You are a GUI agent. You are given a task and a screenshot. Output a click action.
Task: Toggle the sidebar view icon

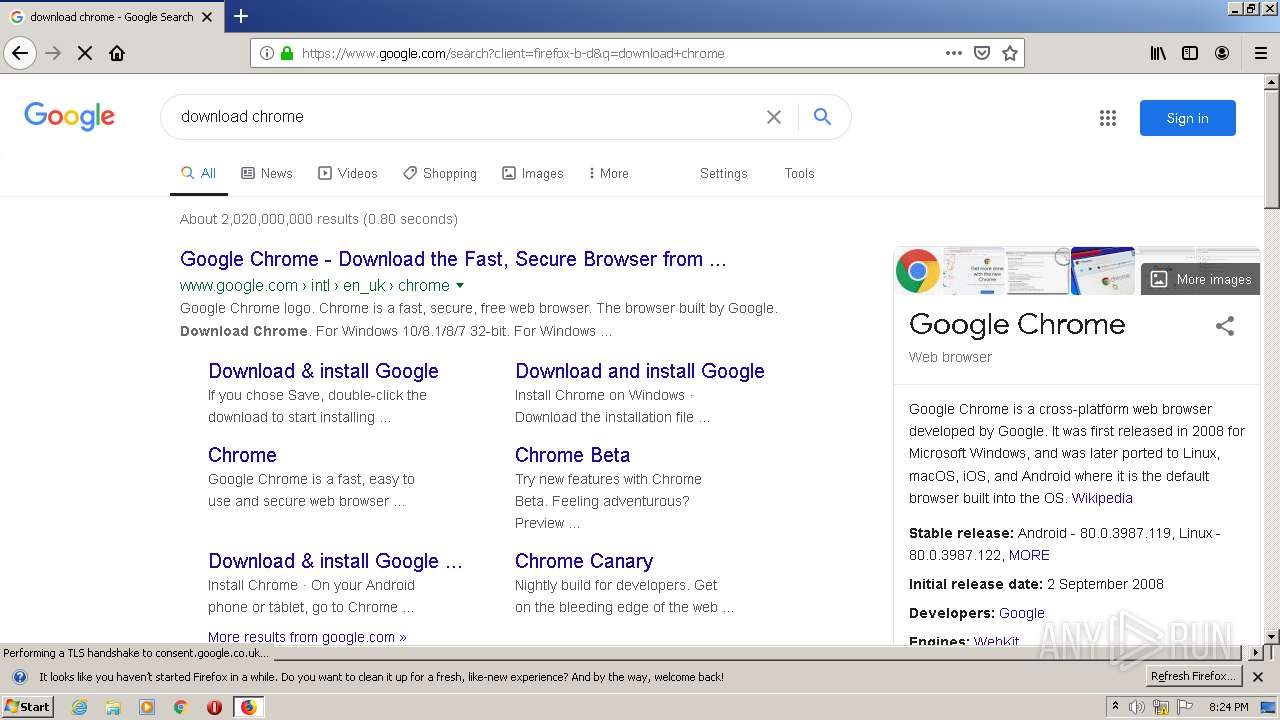pos(1190,53)
